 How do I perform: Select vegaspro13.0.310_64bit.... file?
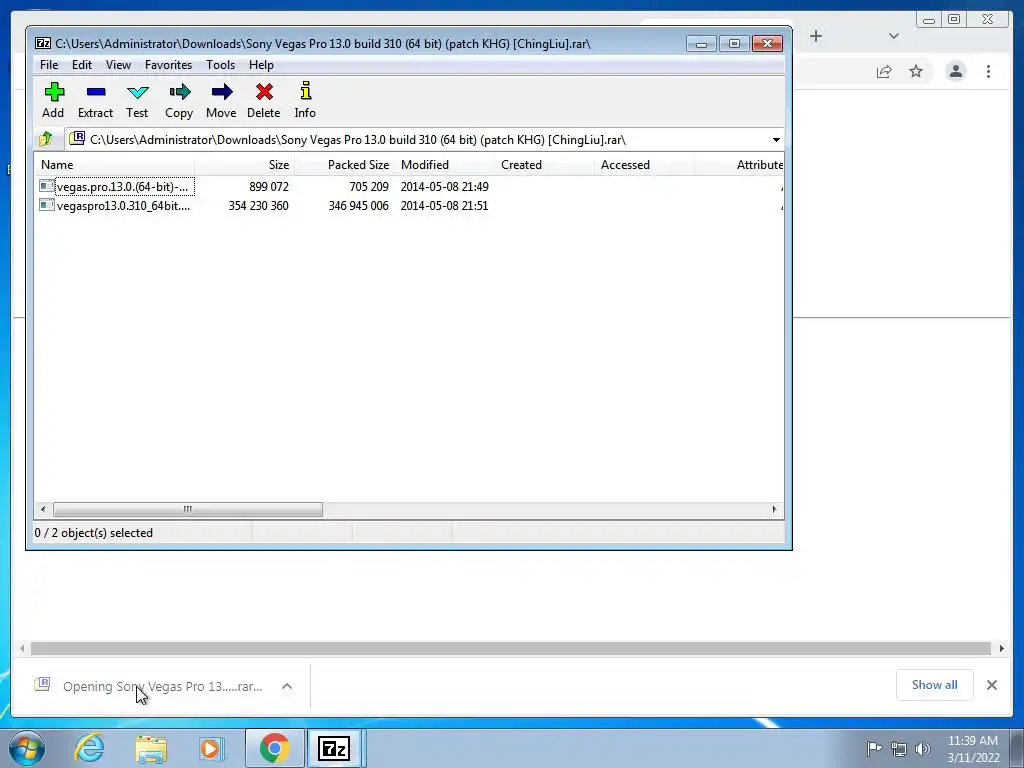pos(123,206)
